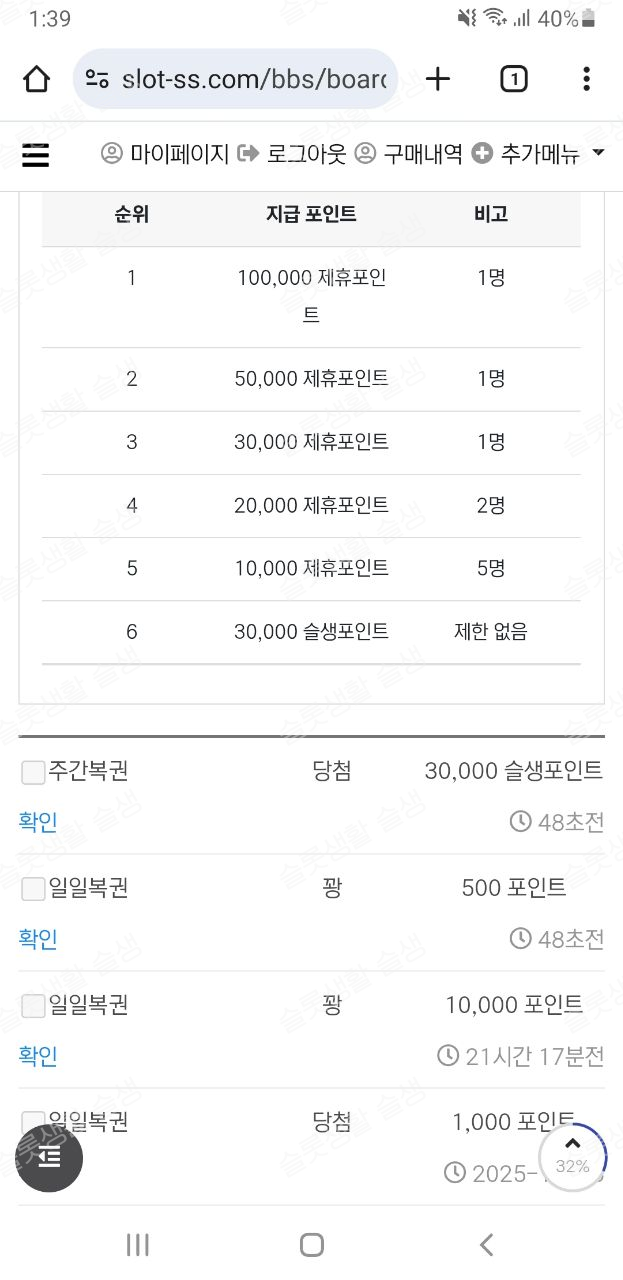Select 로그아웃 in the top menu
Viewport: 623px width, 1280px height.
[x=292, y=154]
